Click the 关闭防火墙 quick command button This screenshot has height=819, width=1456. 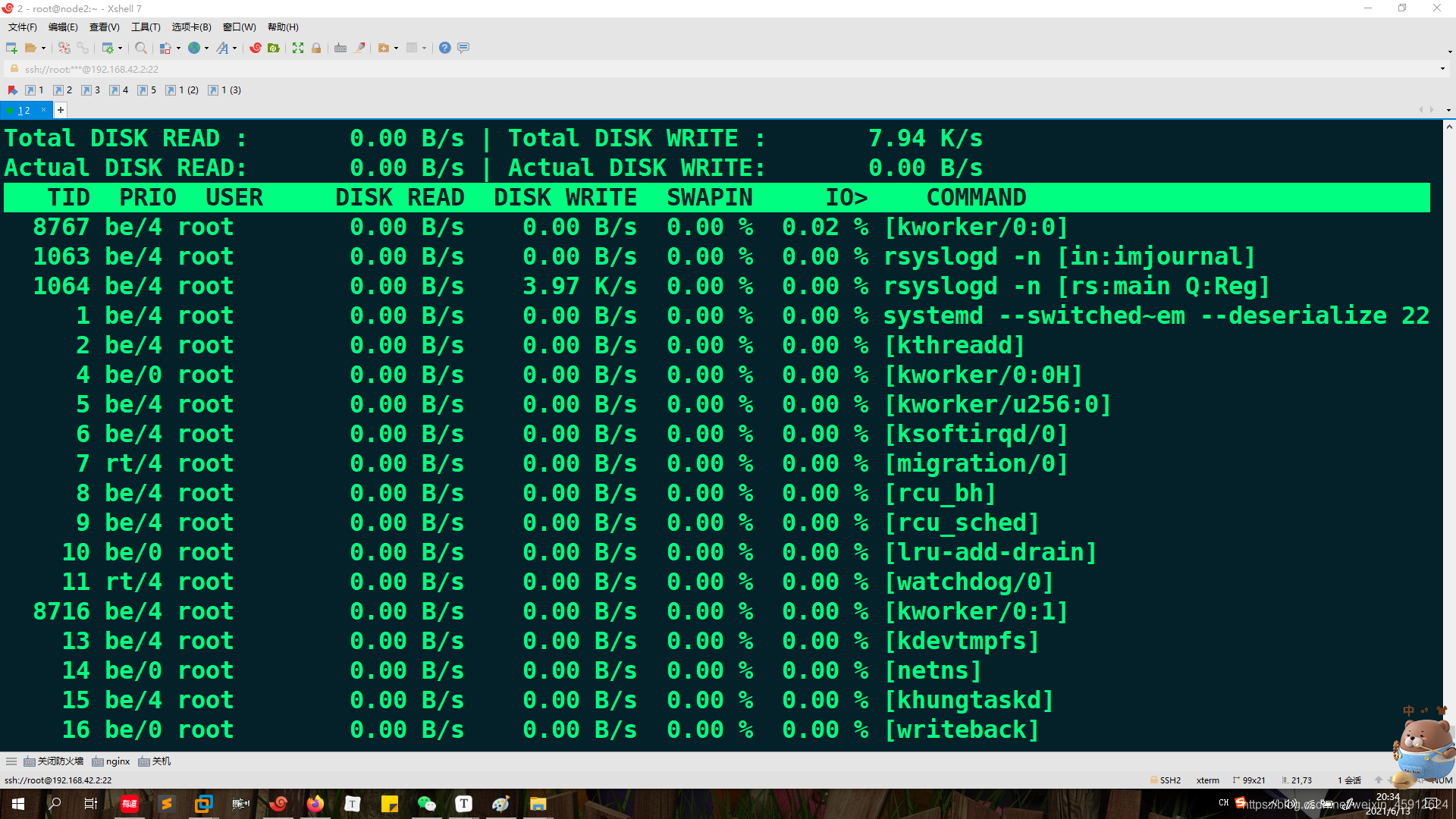pos(54,761)
